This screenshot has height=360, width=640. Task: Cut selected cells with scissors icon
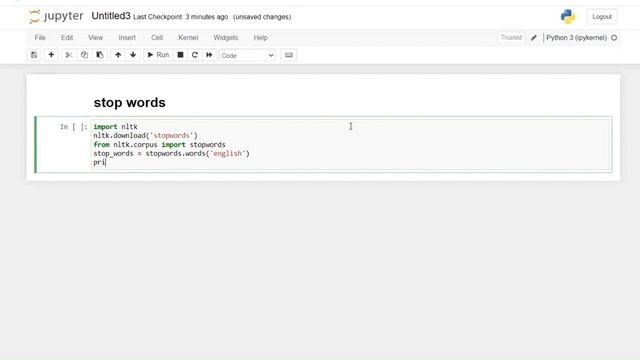click(69, 55)
